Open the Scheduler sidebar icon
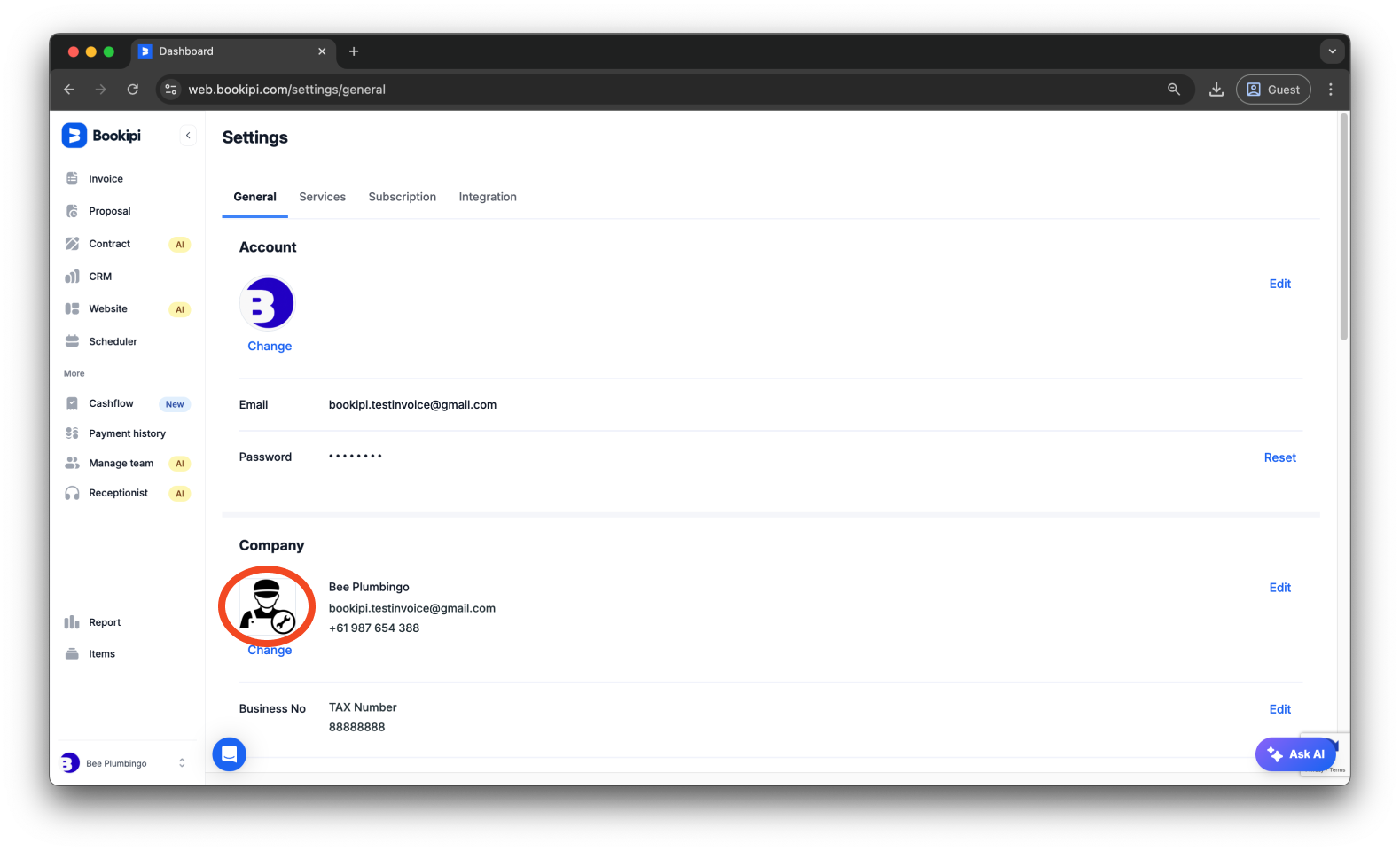The width and height of the screenshot is (1400, 851). click(72, 341)
